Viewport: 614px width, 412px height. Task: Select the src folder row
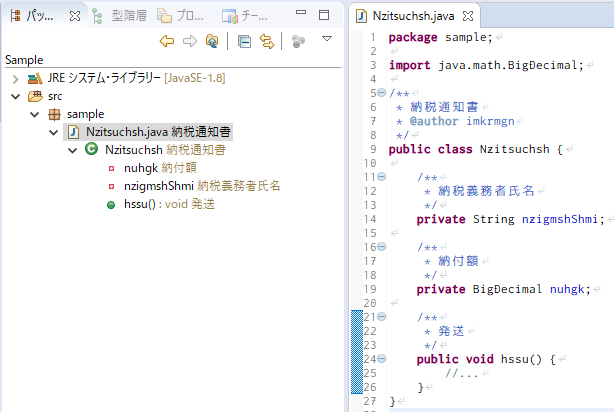(x=55, y=96)
